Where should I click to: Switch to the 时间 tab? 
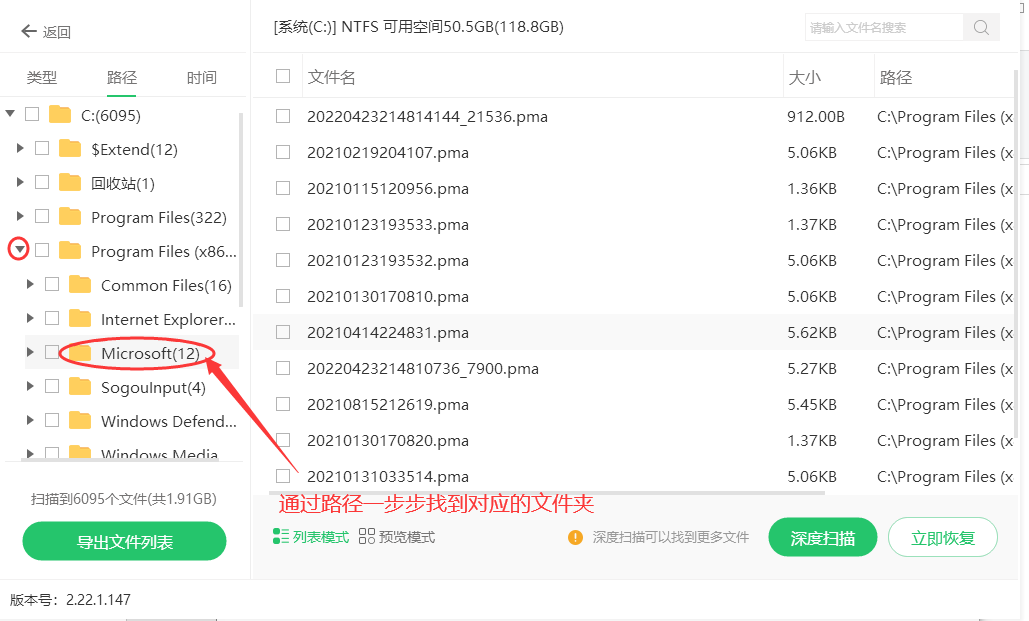(x=202, y=77)
